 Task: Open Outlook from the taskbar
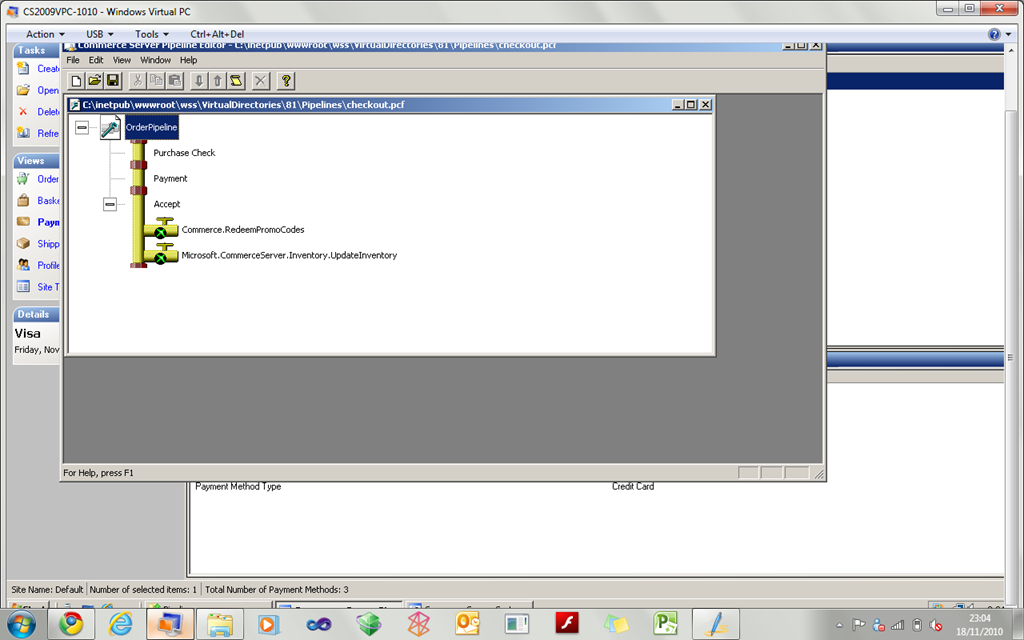pos(468,624)
